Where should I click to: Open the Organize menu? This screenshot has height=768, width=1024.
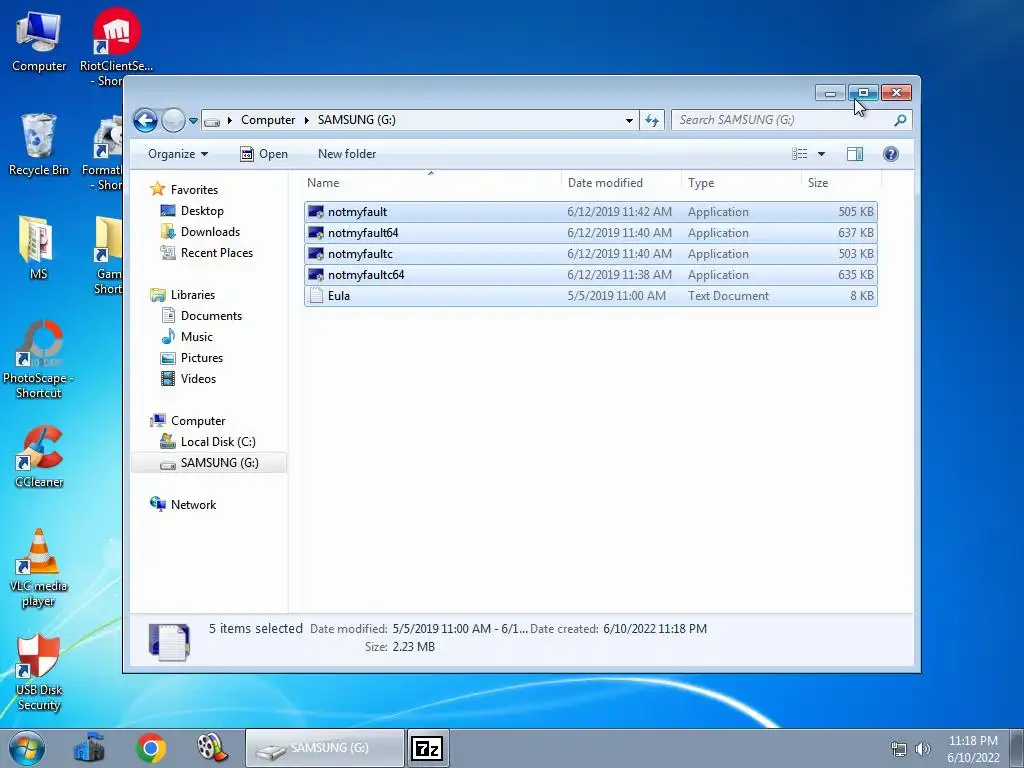(x=178, y=154)
